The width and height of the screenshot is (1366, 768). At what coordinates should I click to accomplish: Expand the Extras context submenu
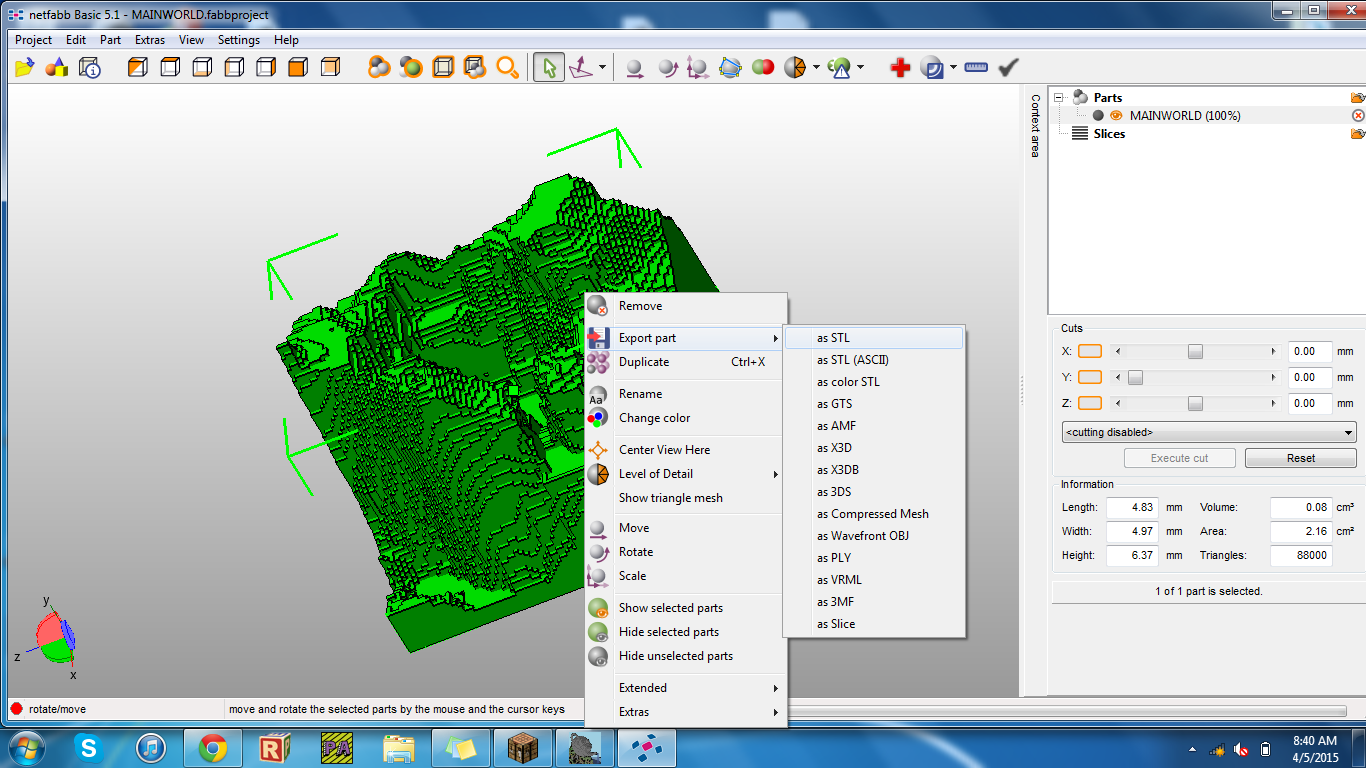tap(686, 712)
